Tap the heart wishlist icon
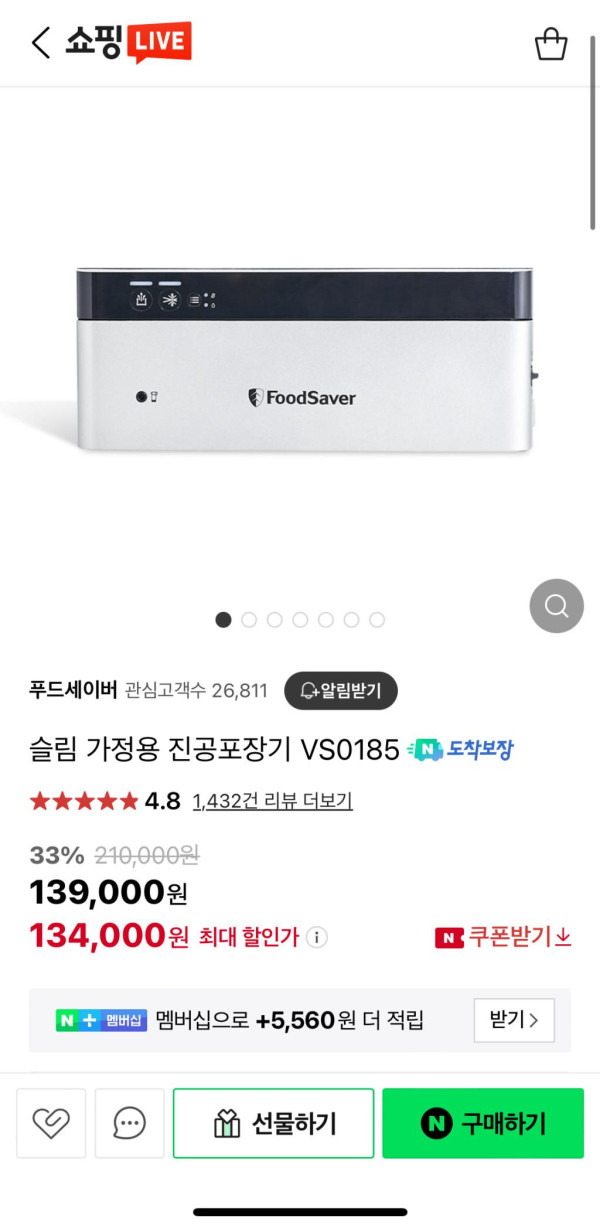Image resolution: width=600 pixels, height=1229 pixels. tap(51, 1123)
